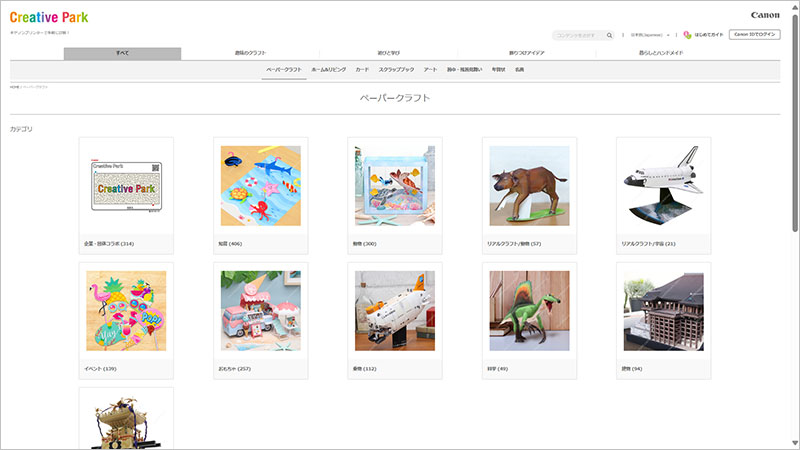The width and height of the screenshot is (800, 450).
Task: Open the Japanese language dropdown
Action: tap(650, 35)
